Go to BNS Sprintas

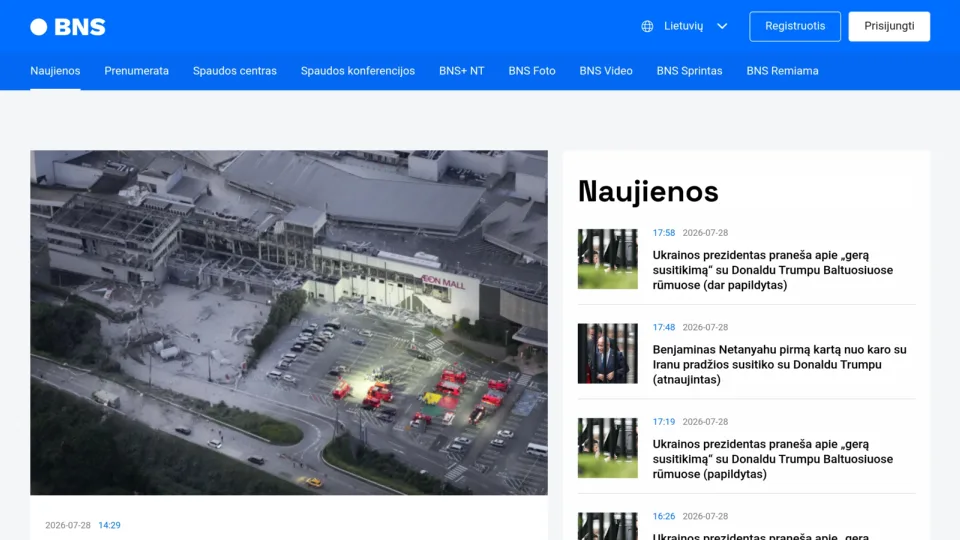(689, 71)
